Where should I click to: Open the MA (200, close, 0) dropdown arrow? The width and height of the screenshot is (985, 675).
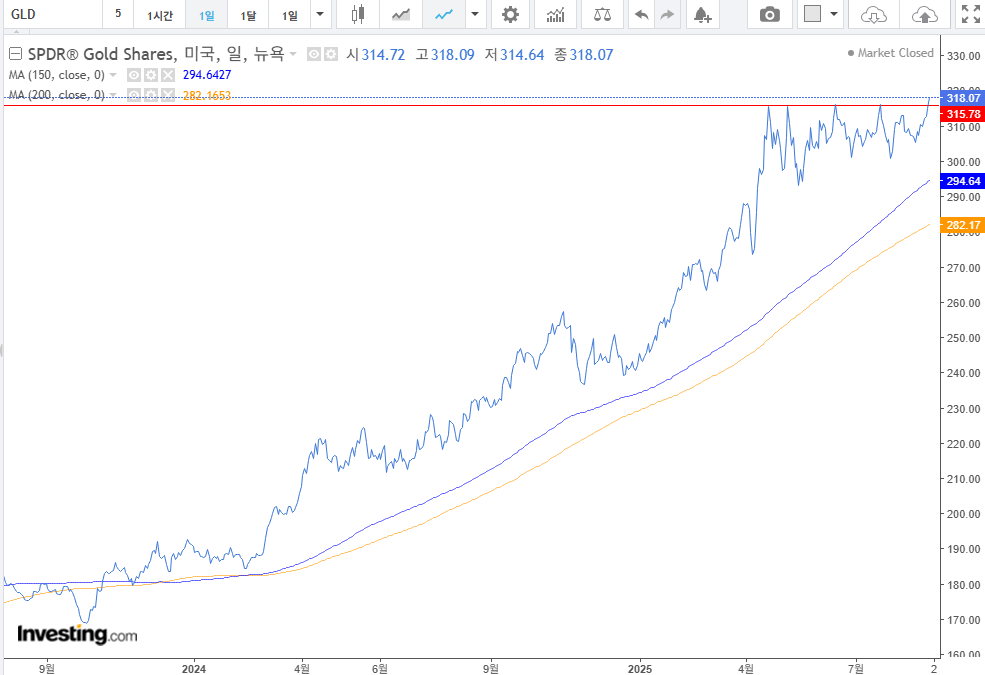click(113, 95)
